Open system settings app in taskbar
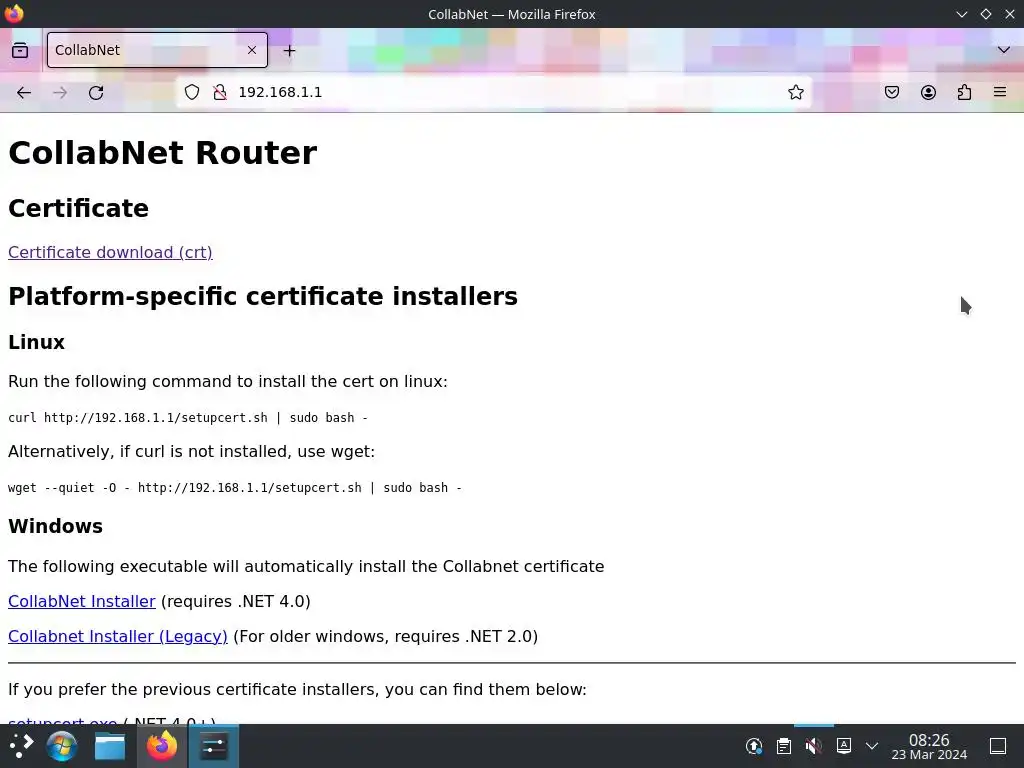The image size is (1024, 768). pos(214,746)
